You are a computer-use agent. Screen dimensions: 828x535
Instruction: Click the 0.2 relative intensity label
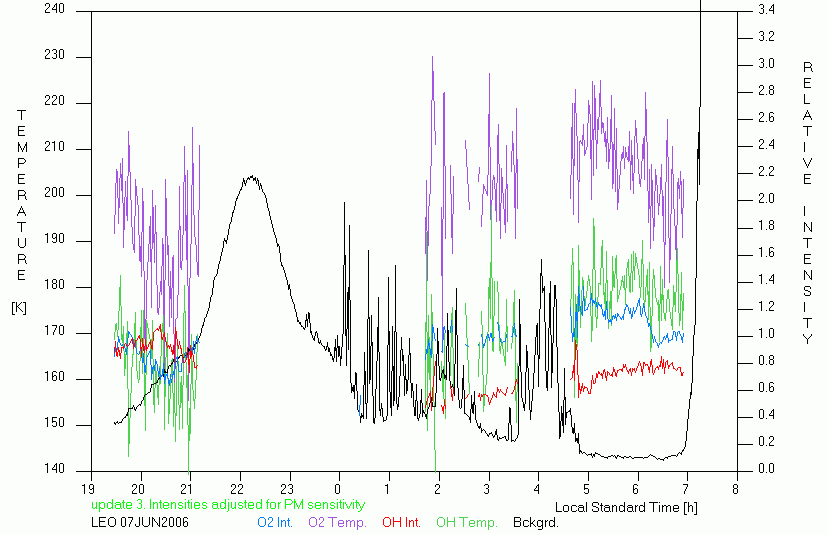click(766, 442)
